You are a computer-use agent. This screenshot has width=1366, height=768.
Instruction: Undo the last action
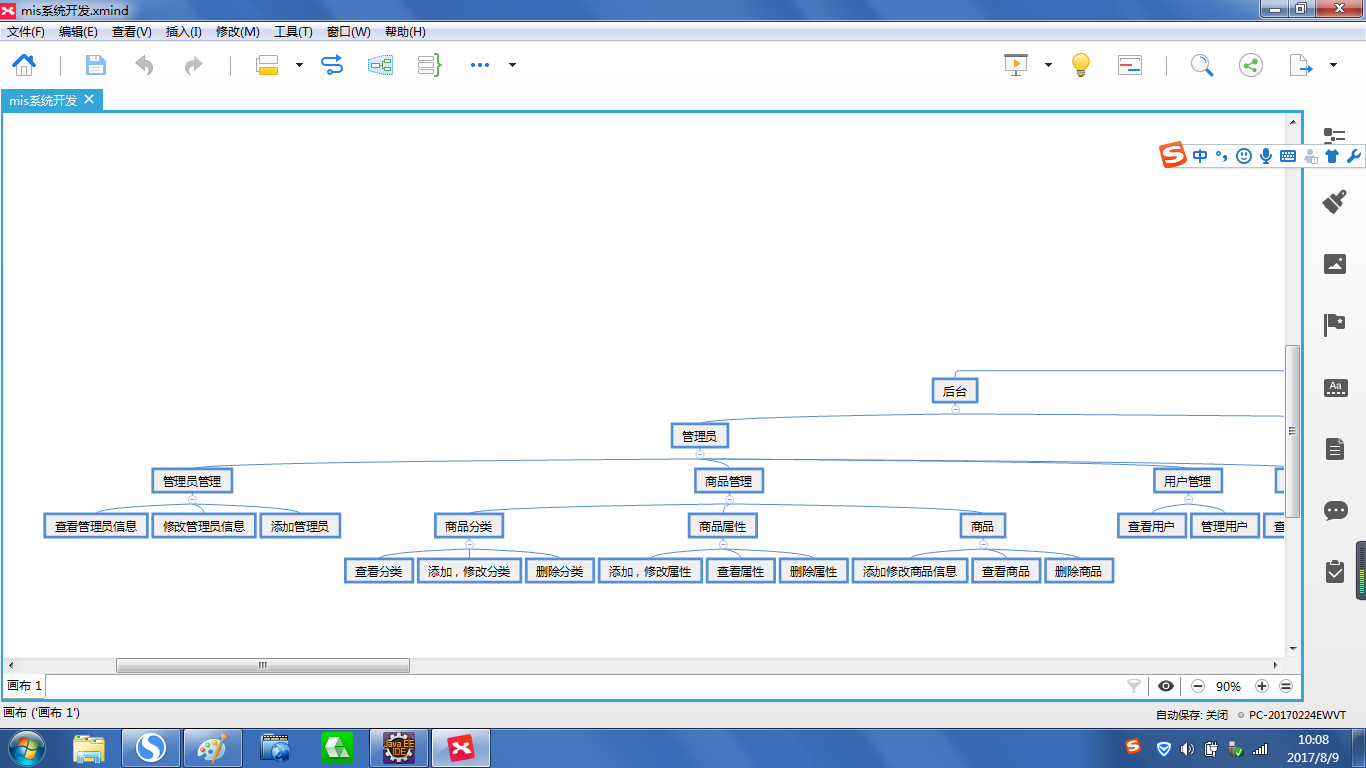(x=145, y=65)
